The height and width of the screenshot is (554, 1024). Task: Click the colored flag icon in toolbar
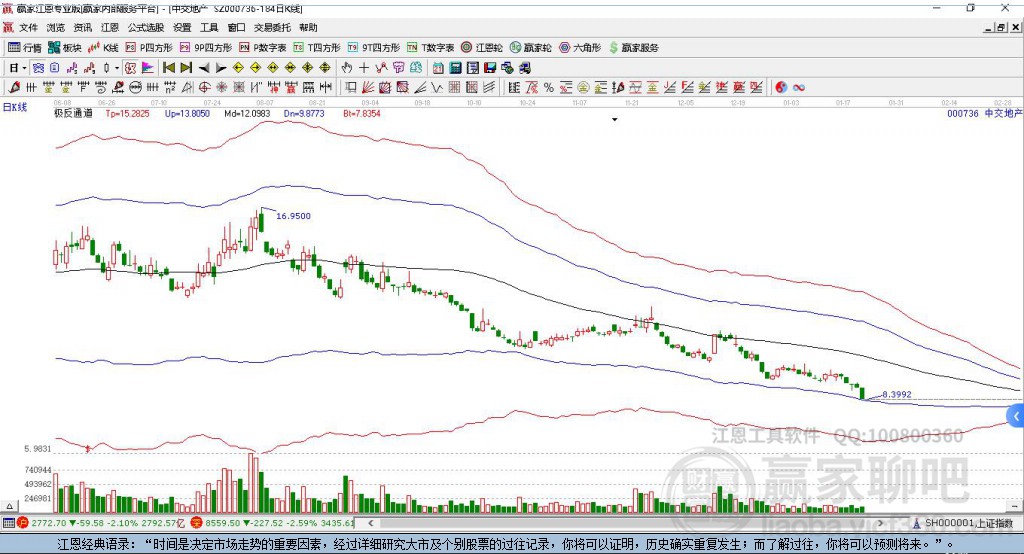tap(148, 68)
